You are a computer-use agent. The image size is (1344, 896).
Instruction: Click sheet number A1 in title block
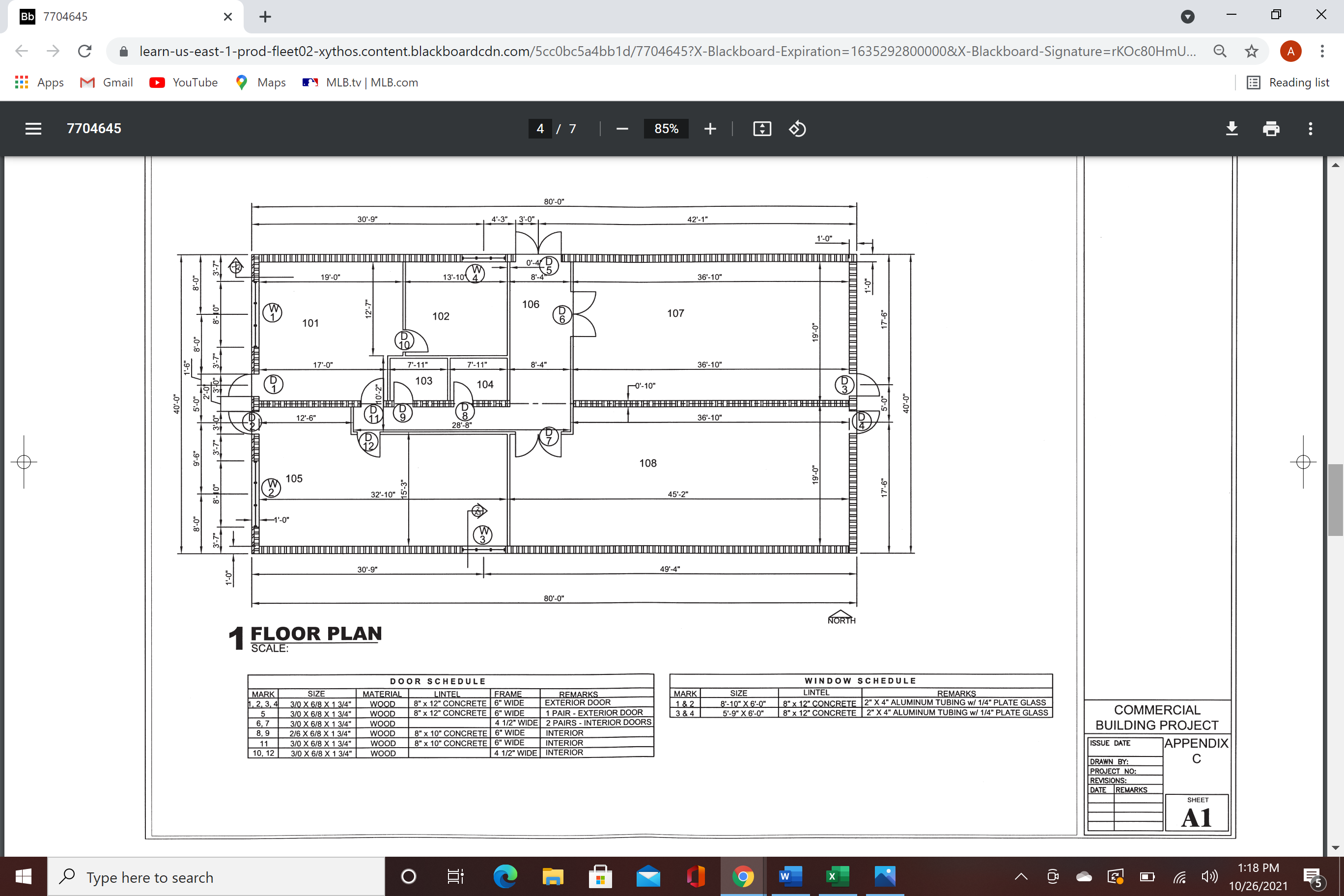click(x=1197, y=818)
